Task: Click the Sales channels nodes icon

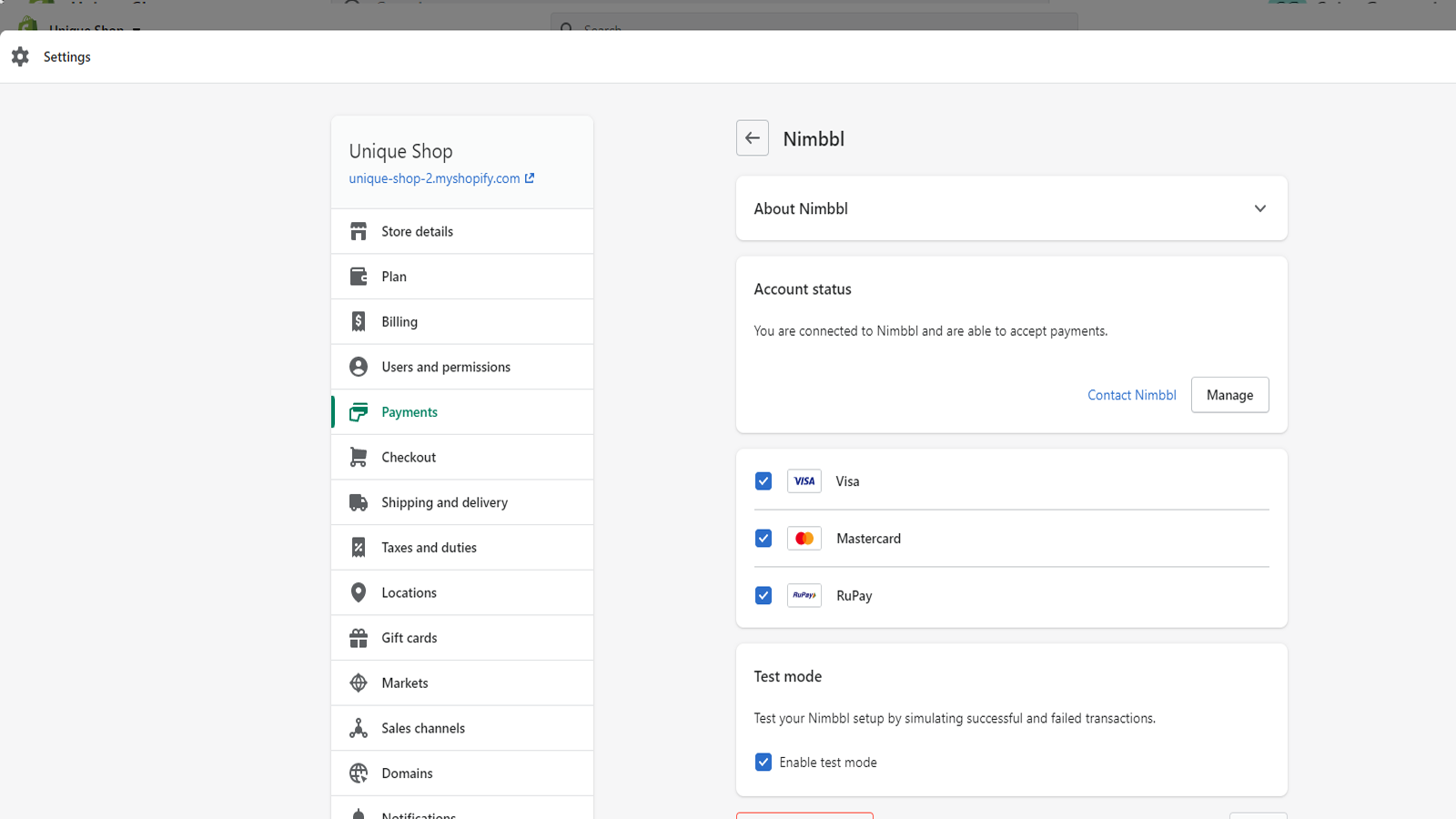Action: coord(359,728)
